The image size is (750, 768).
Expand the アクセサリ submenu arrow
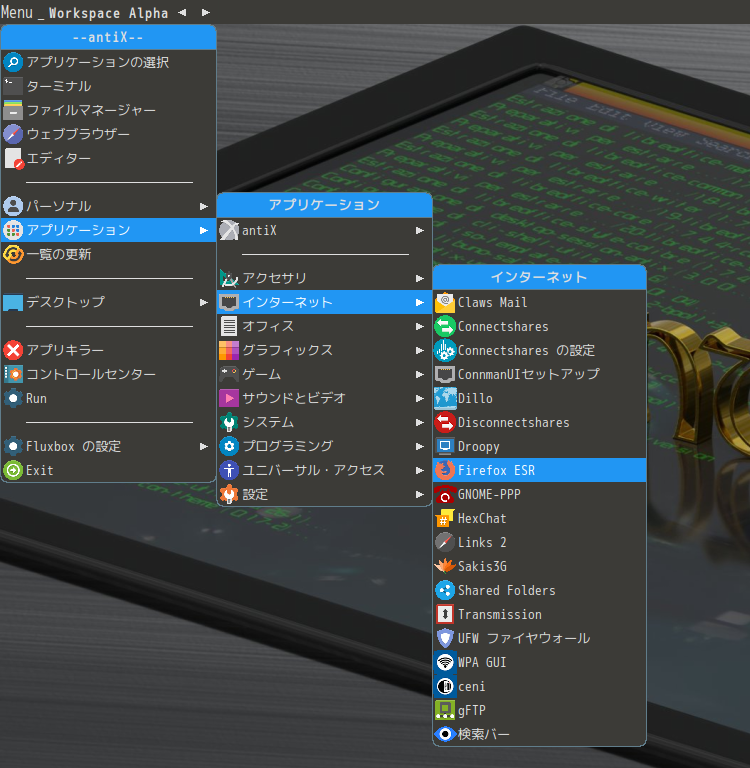(420, 278)
